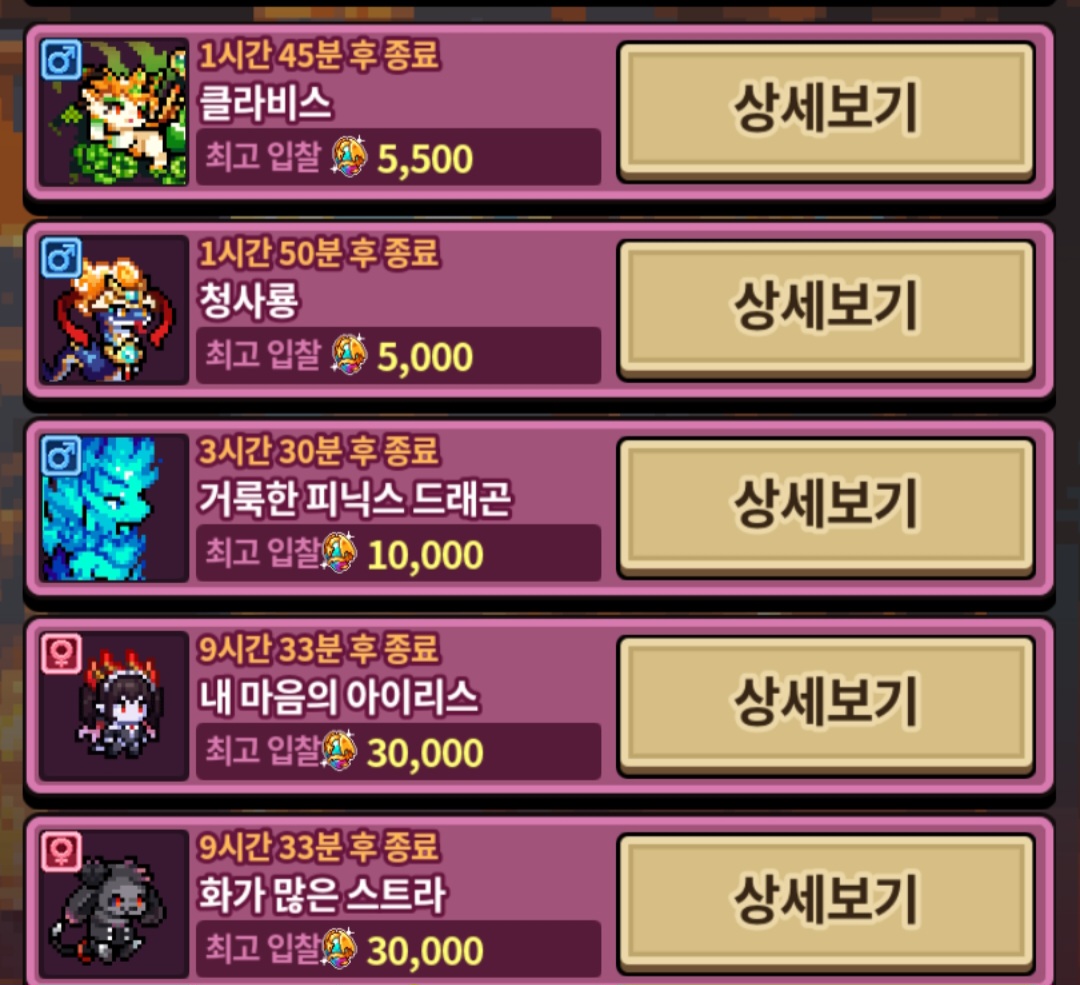Click the 1시간 45분 후 종료 timer text
Screen dimensions: 1080x985
tap(319, 55)
